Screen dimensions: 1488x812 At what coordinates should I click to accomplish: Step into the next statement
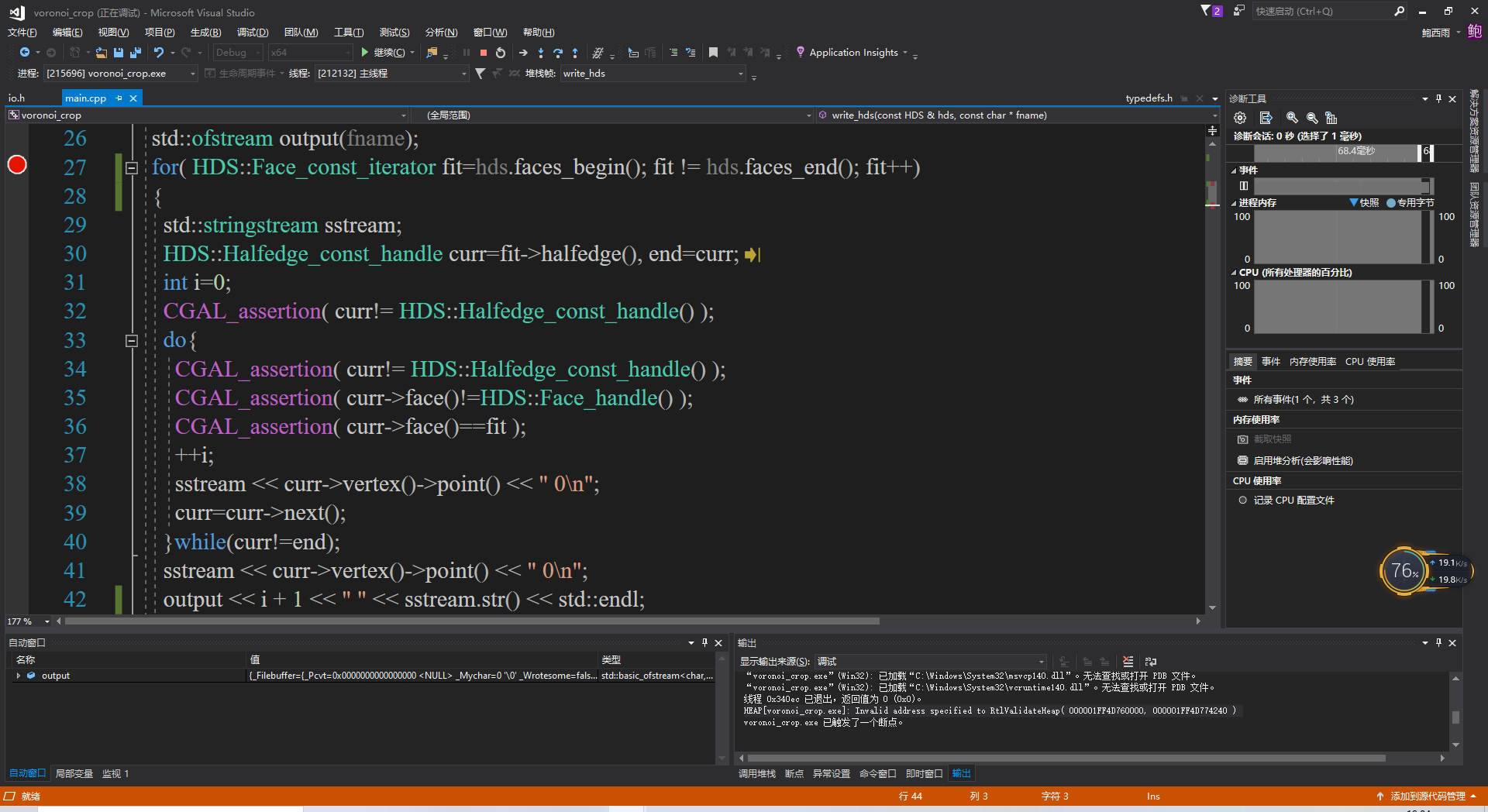tap(540, 52)
